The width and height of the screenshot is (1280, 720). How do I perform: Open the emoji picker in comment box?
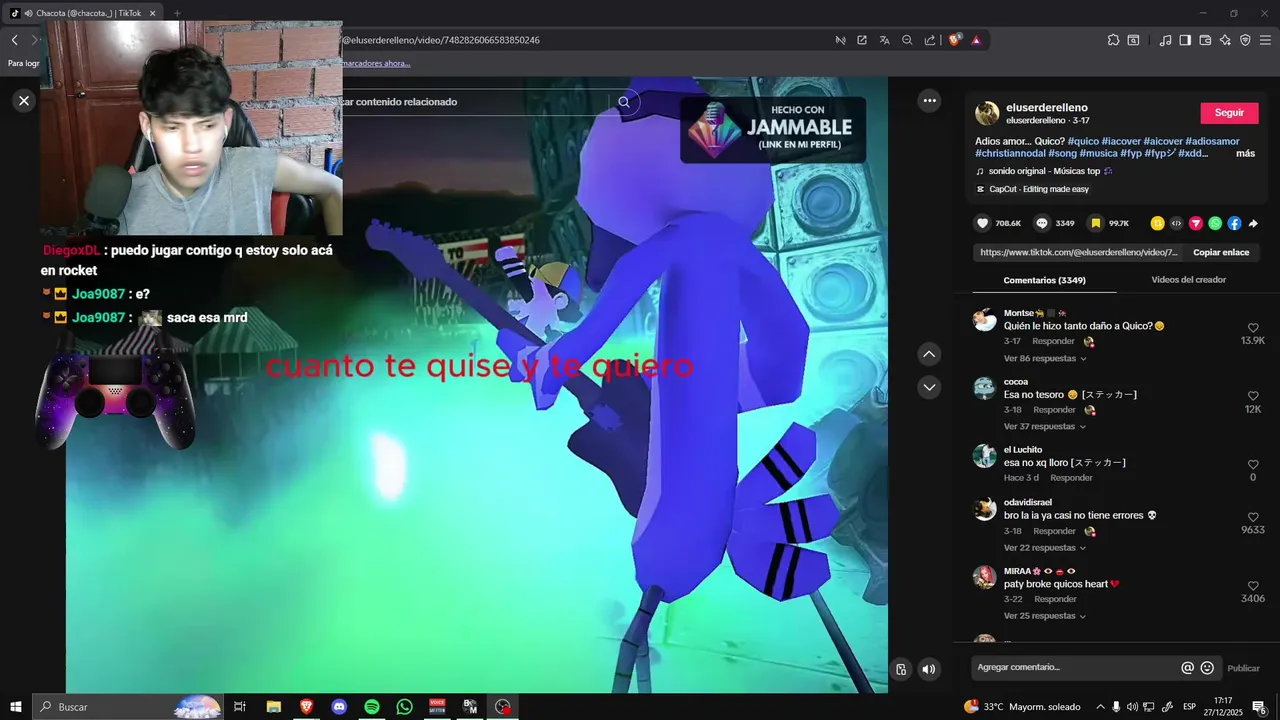1207,668
